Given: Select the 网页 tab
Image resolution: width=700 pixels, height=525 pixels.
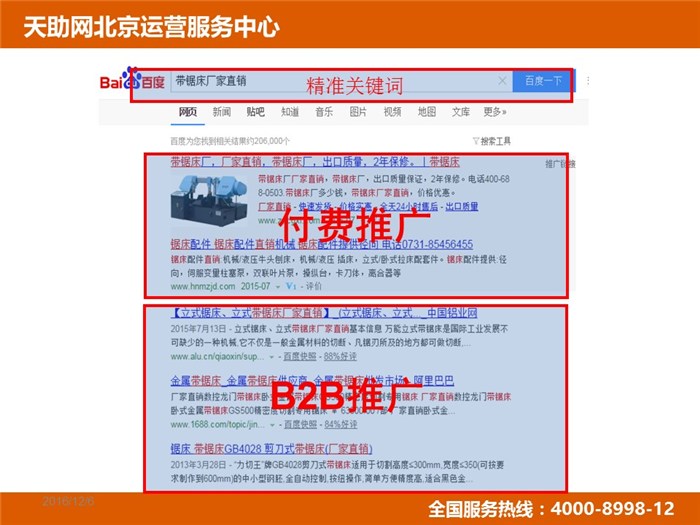Looking at the screenshot, I should [188, 112].
